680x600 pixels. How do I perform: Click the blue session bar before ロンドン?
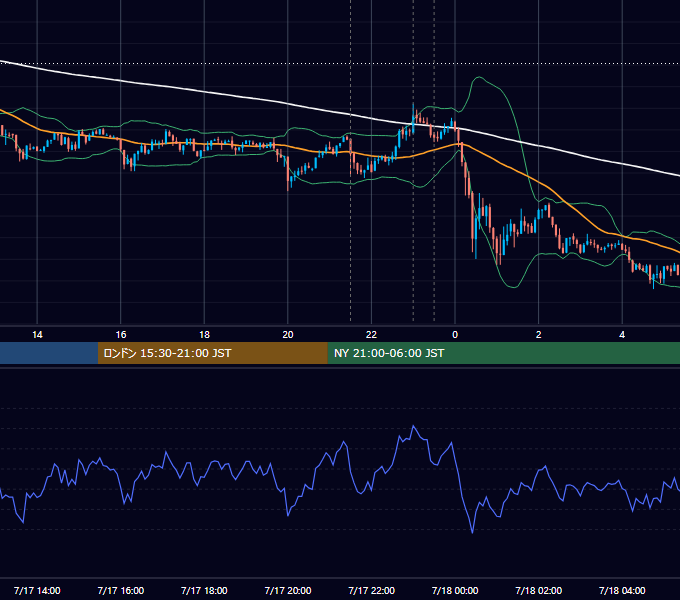[x=49, y=353]
